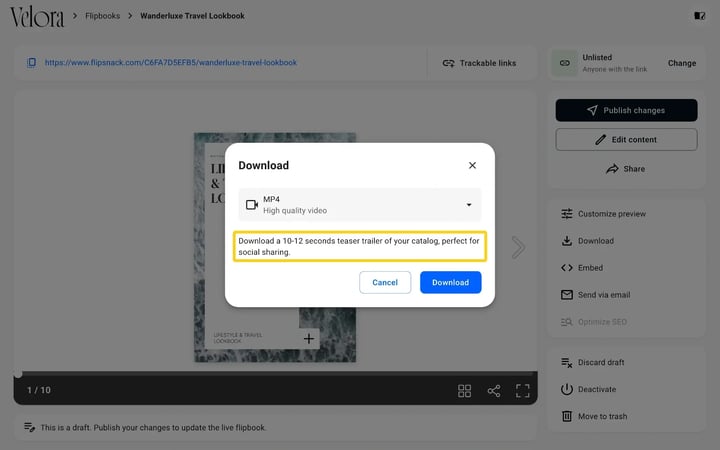Click the side menu Download arrow icon
Viewport: 720px width, 450px height.
[567, 241]
